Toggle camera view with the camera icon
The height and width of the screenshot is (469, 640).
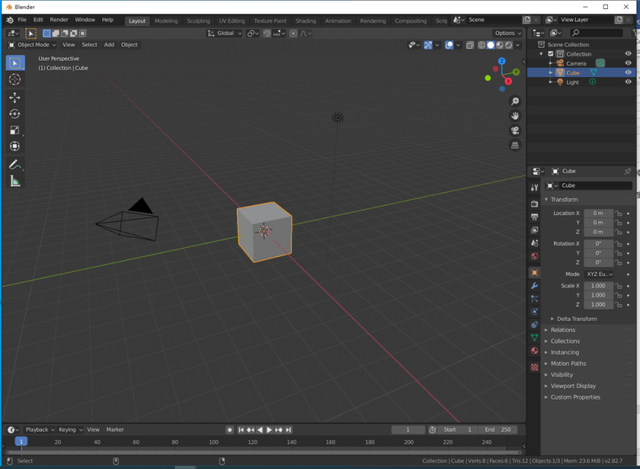[515, 130]
